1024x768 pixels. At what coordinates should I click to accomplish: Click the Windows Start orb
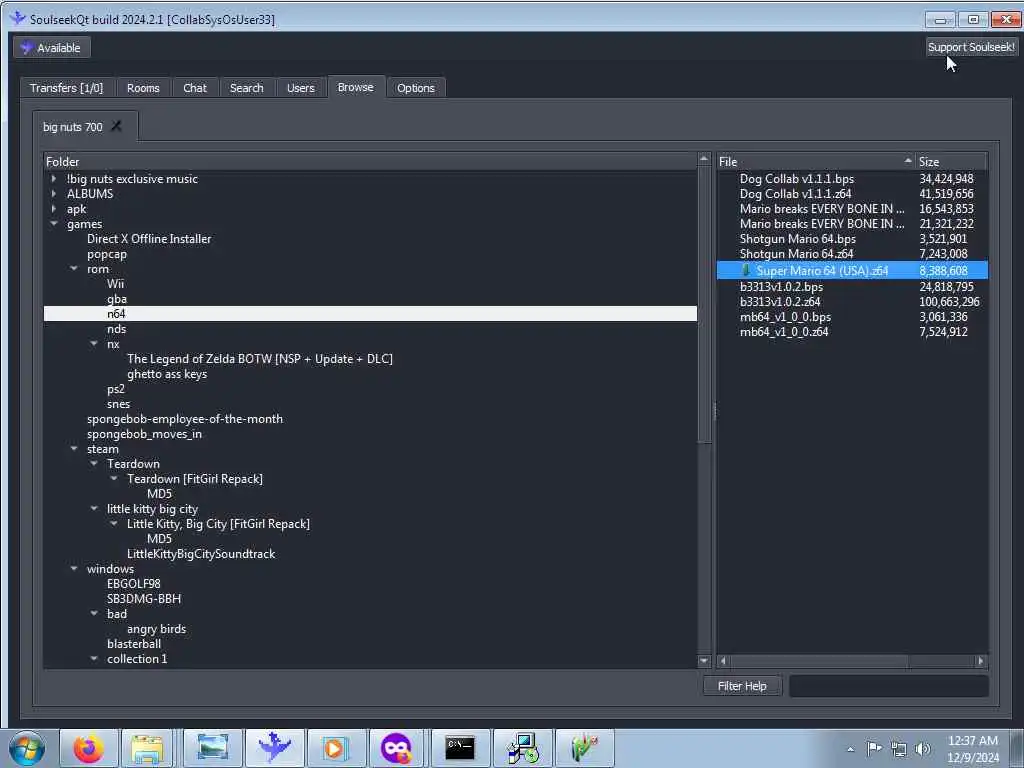click(27, 748)
